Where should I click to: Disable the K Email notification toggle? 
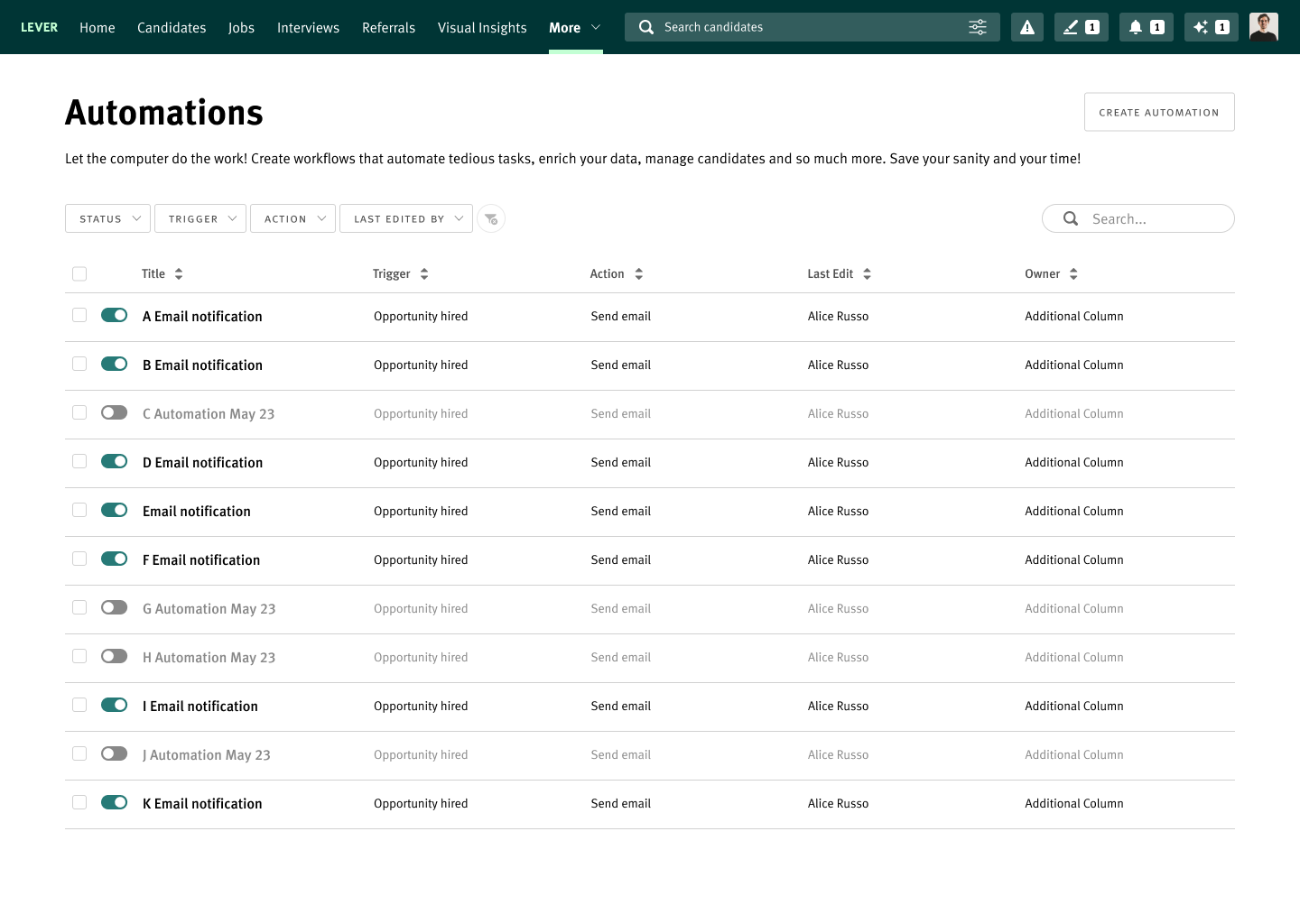(115, 802)
